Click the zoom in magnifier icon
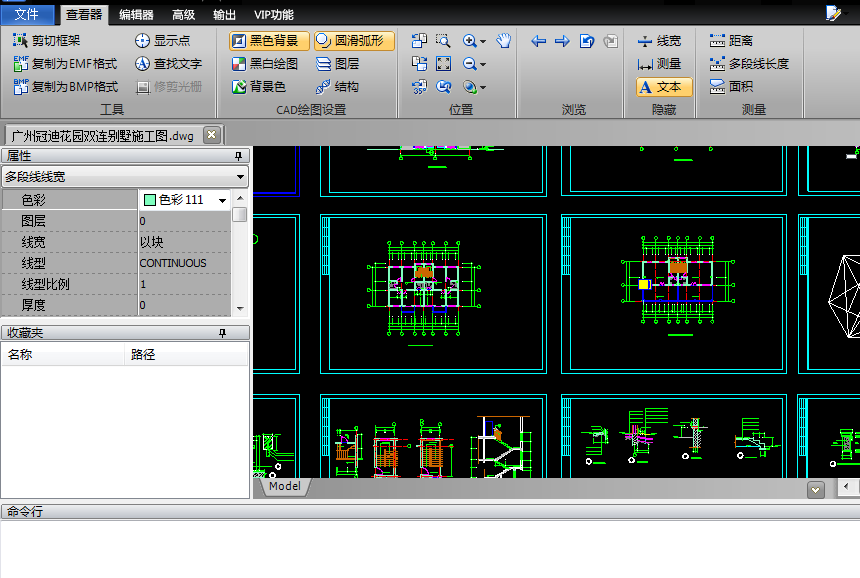 click(469, 41)
